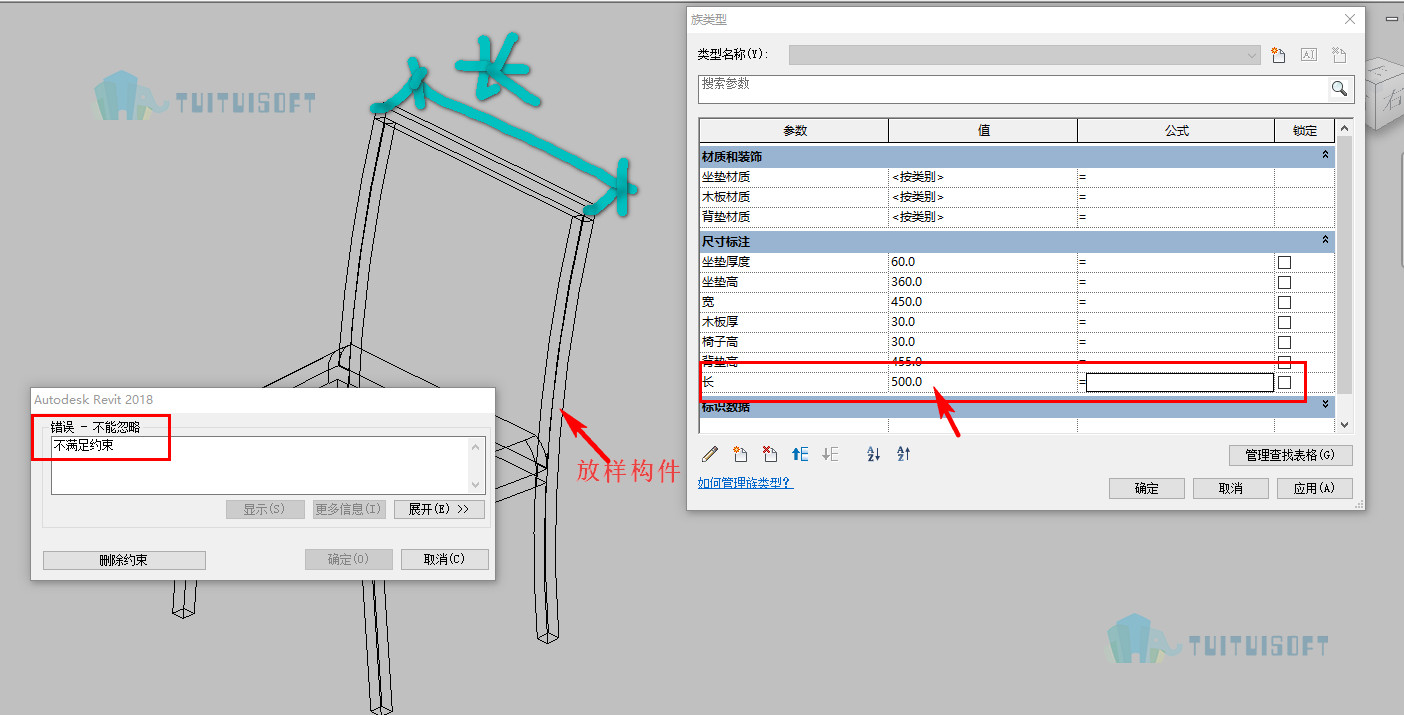Click 展开(E) >> in the error dialog
Viewport: 1404px width, 715px height.
pos(439,509)
